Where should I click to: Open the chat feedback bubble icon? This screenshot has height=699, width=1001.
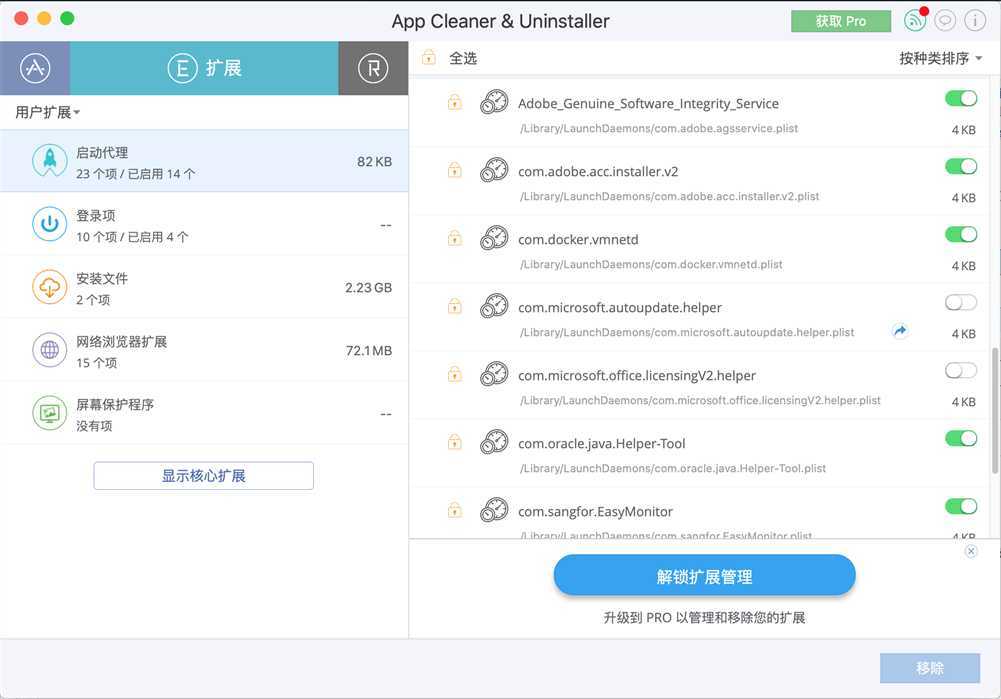tap(945, 21)
